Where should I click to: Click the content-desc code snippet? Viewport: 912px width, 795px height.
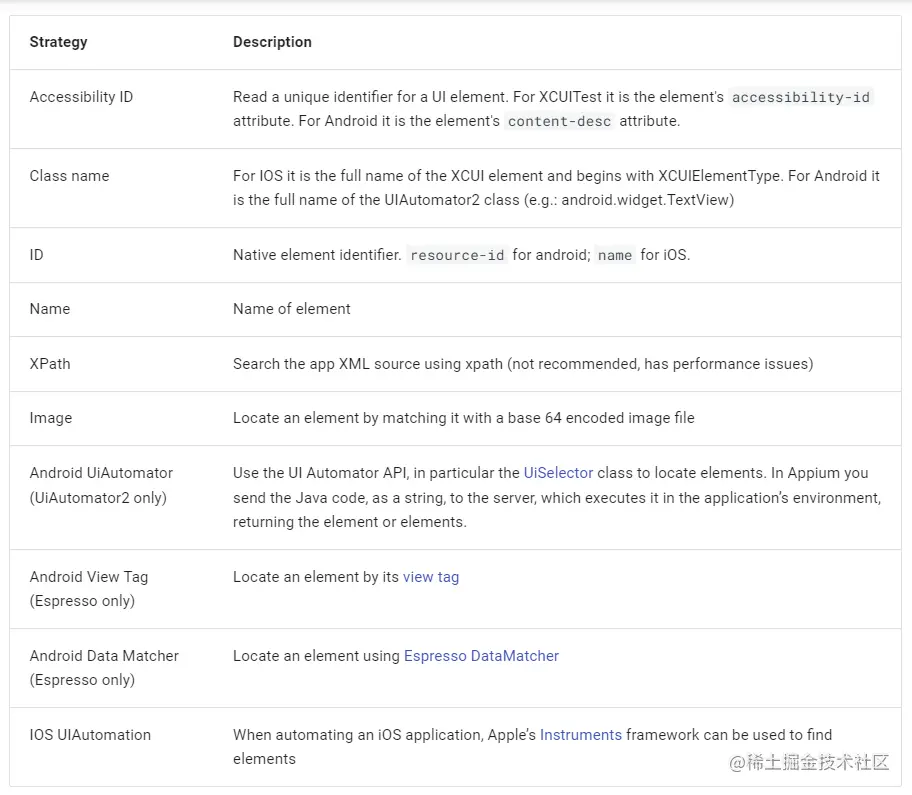559,121
